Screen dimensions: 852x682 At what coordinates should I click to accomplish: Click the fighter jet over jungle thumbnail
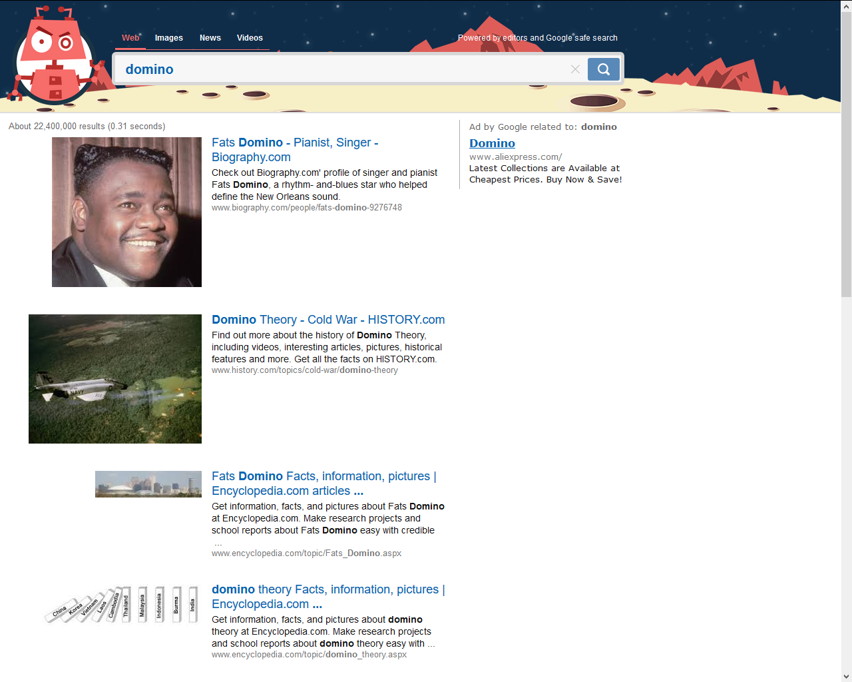(x=115, y=379)
